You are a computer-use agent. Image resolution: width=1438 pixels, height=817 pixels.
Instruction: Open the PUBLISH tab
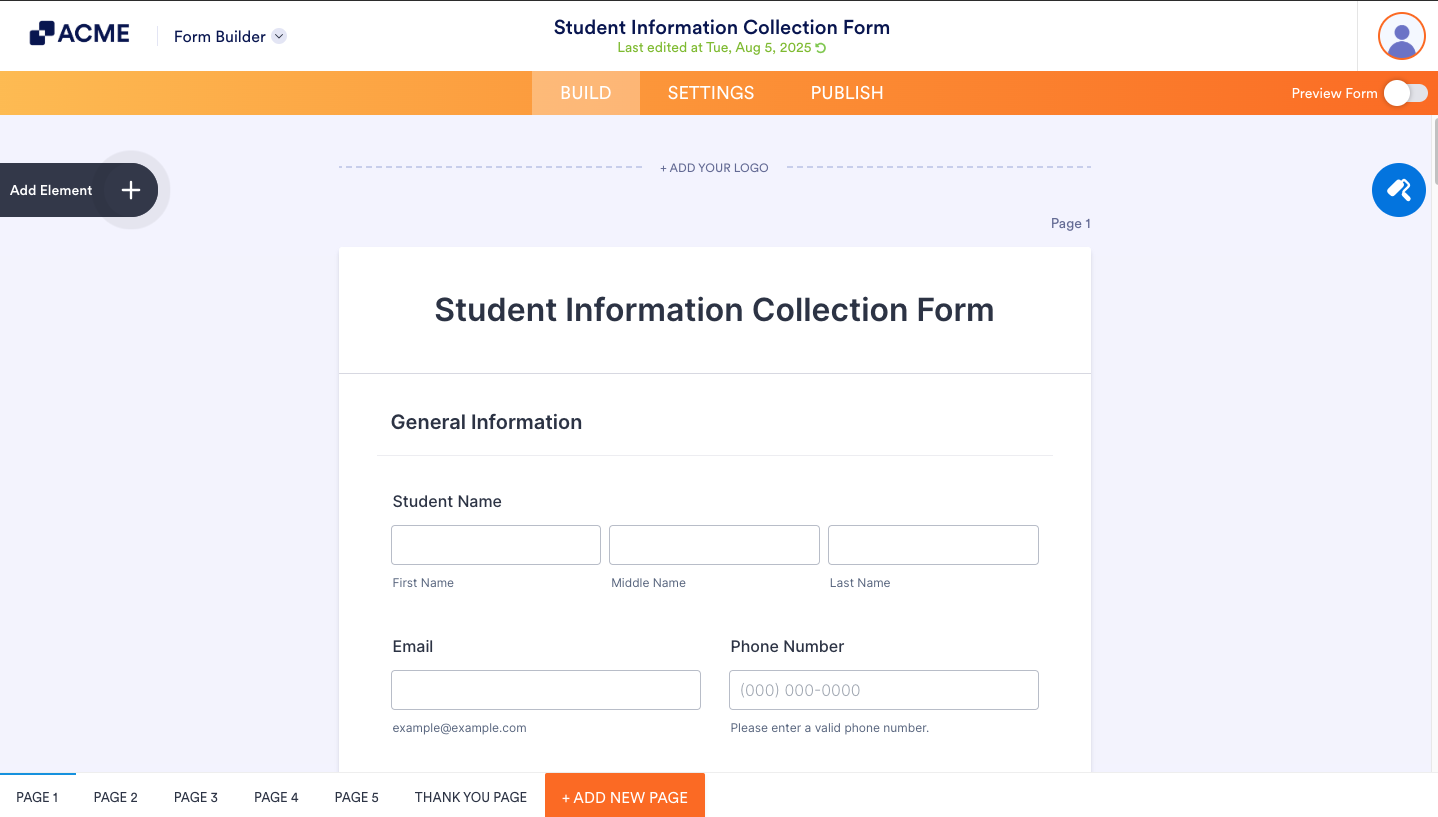(846, 92)
